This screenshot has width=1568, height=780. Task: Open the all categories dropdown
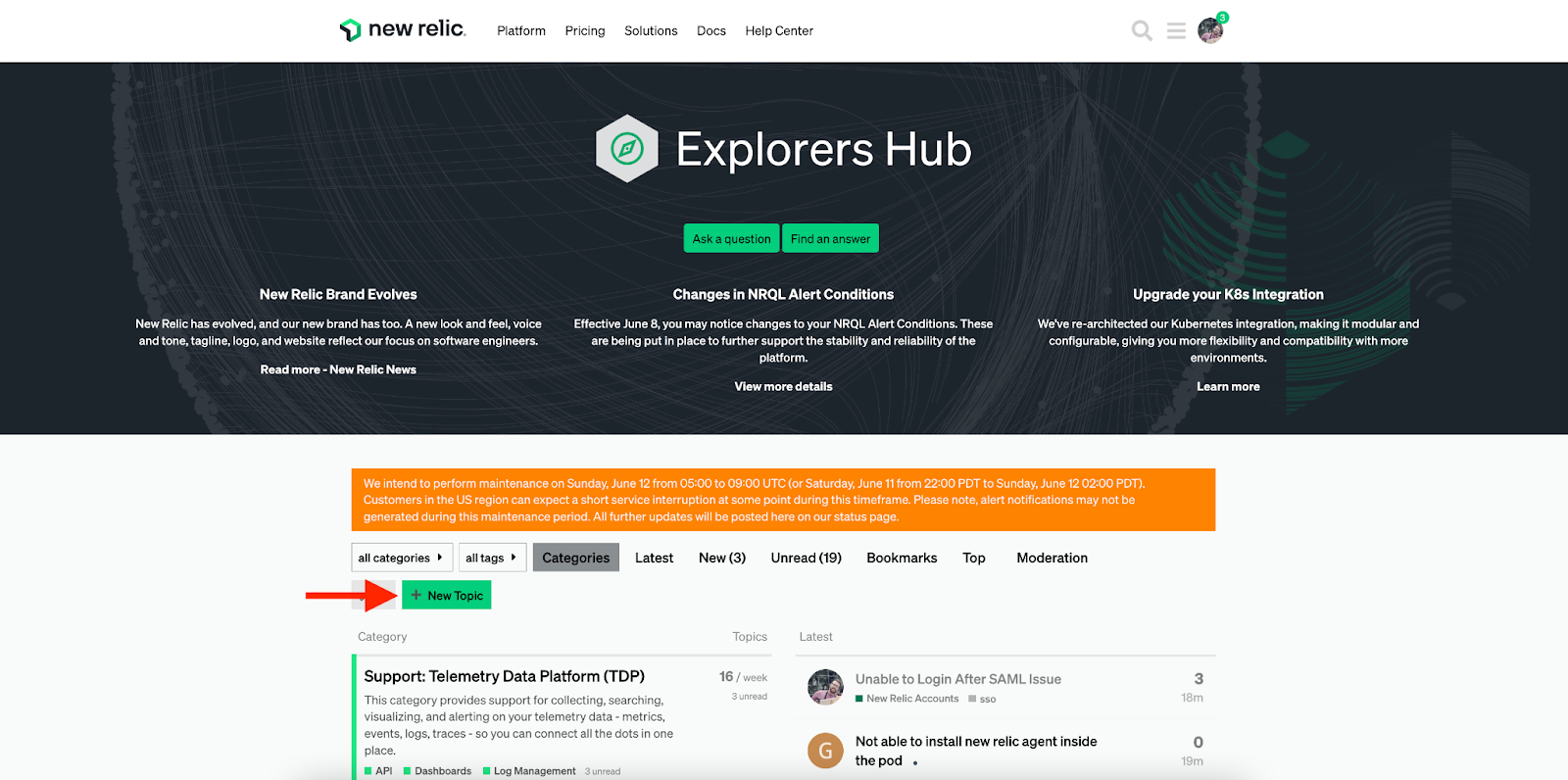coord(402,558)
